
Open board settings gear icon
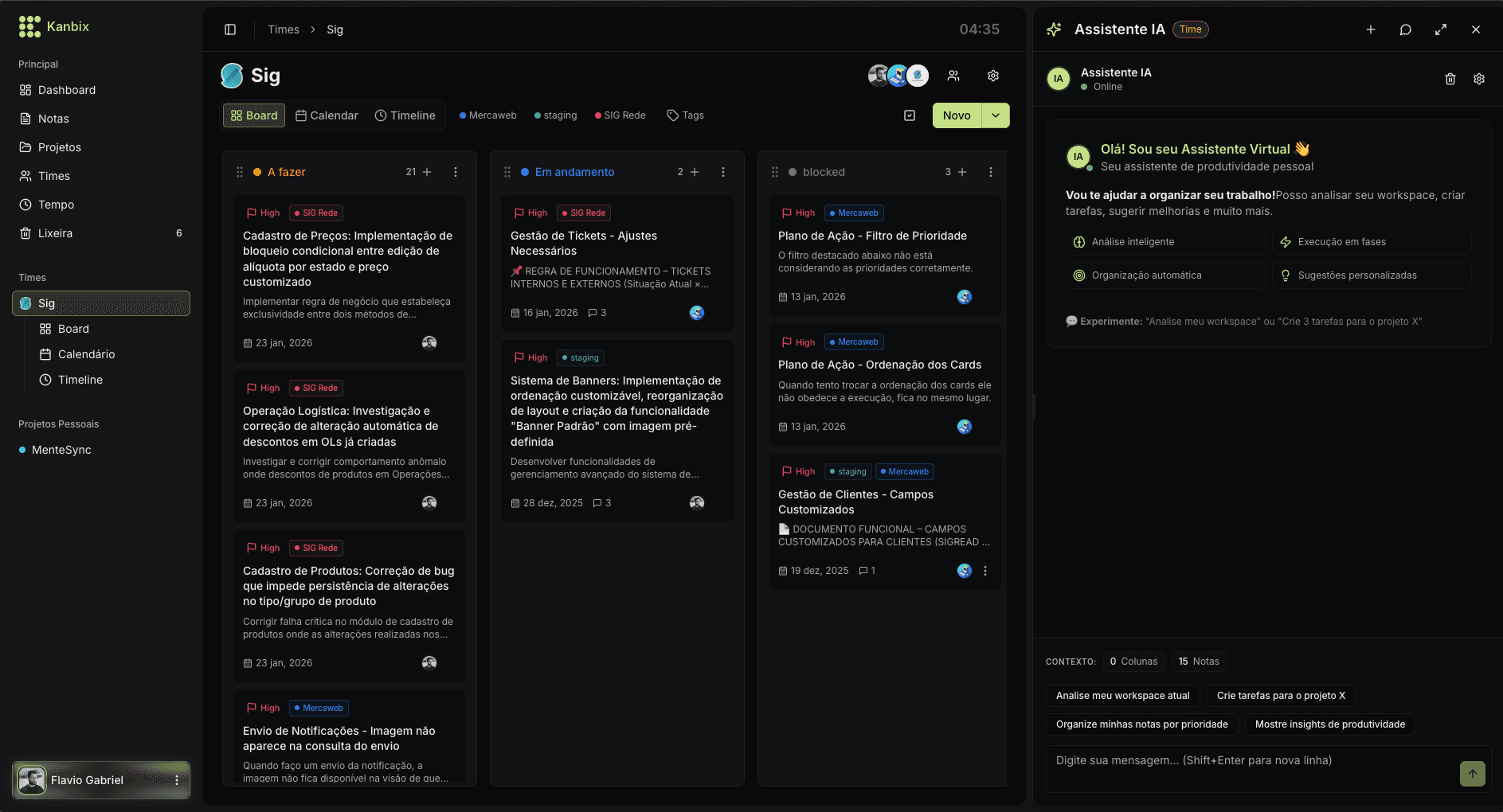coord(992,76)
